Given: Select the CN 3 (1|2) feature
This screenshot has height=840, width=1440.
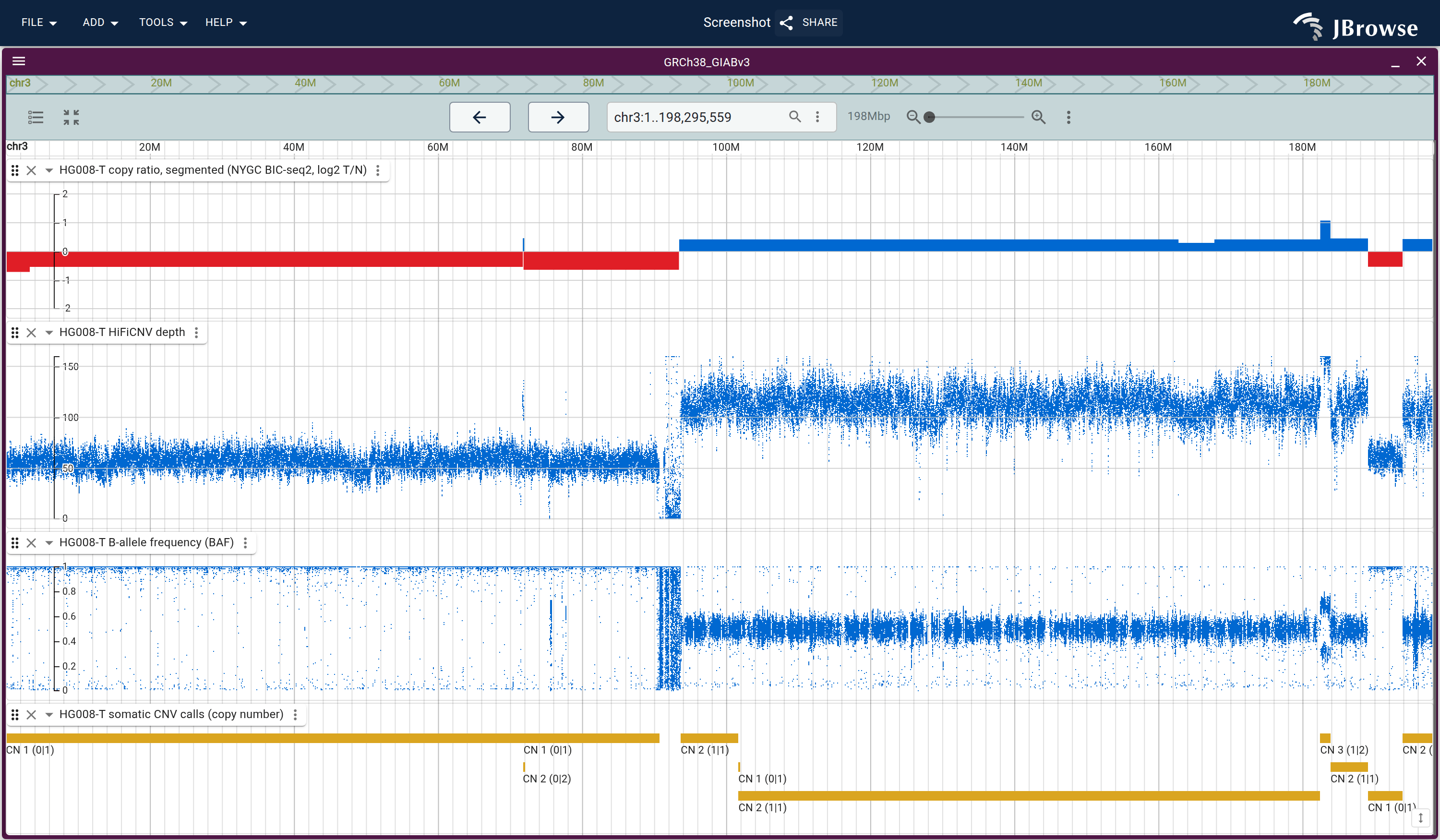Looking at the screenshot, I should [x=1325, y=738].
